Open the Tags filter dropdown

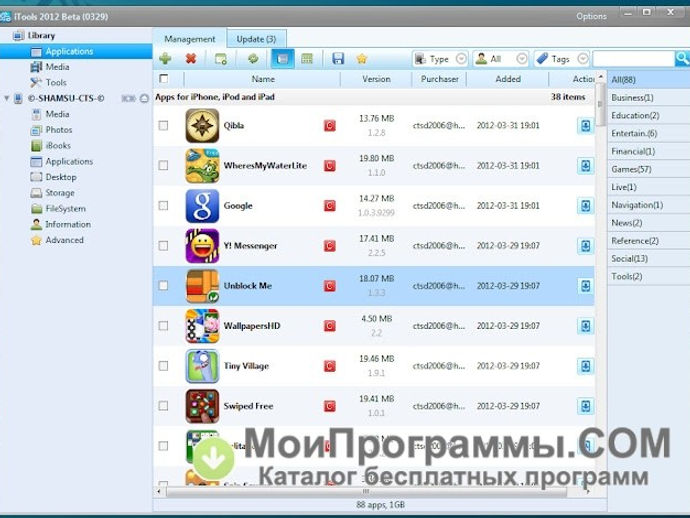(562, 59)
